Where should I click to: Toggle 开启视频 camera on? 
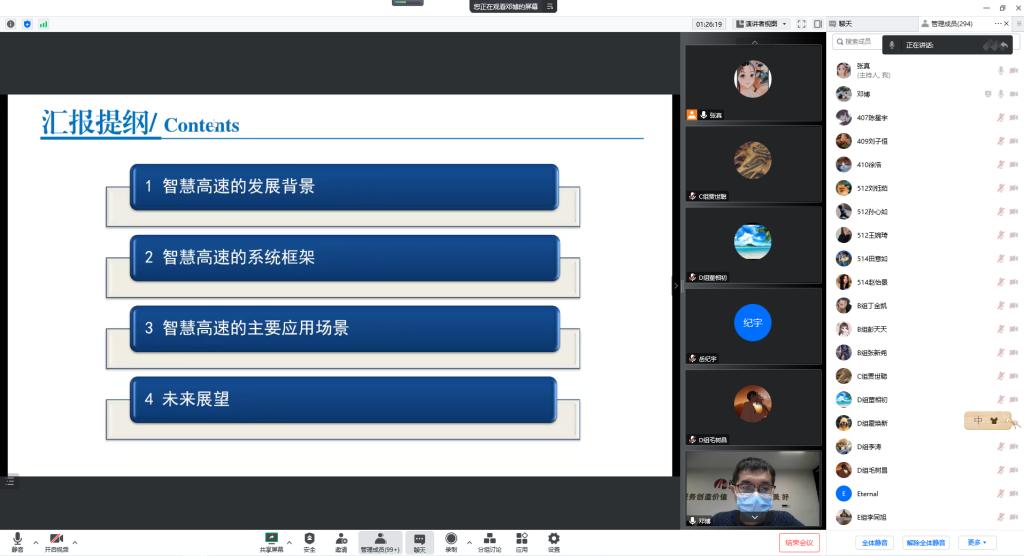[x=56, y=541]
